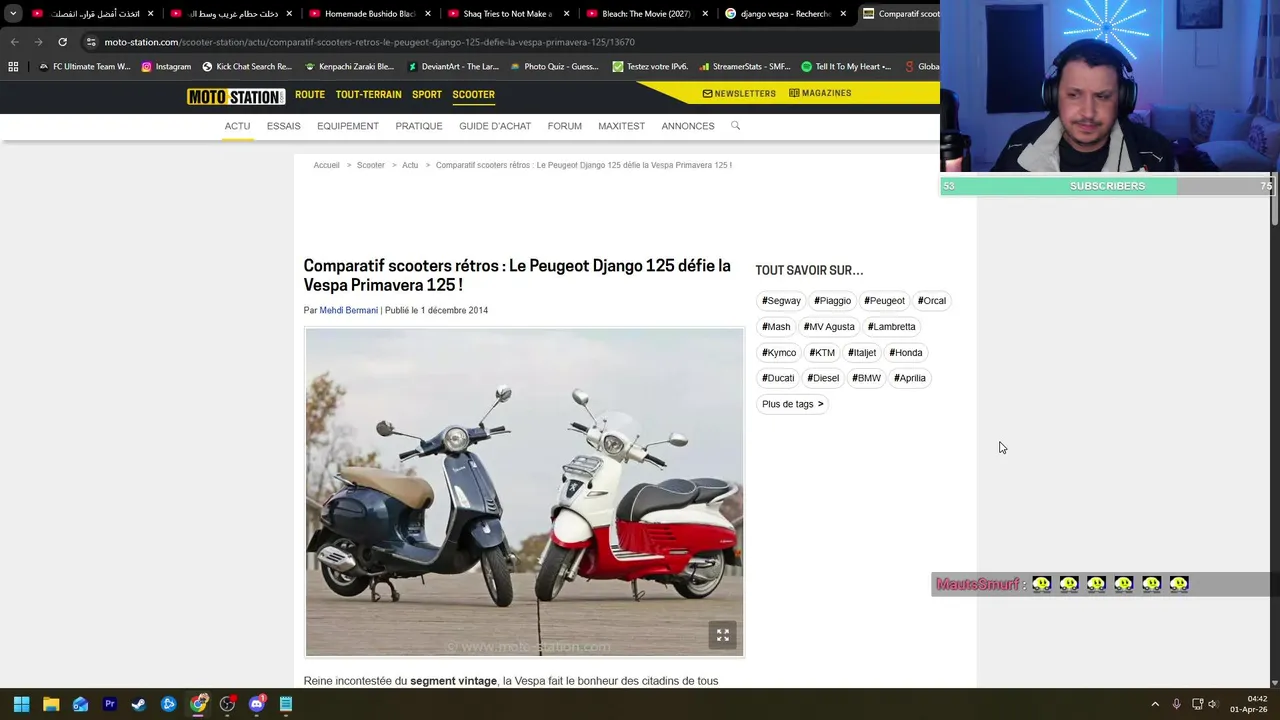Open network status tray icon
This screenshot has height=720, width=1280.
(1196, 704)
